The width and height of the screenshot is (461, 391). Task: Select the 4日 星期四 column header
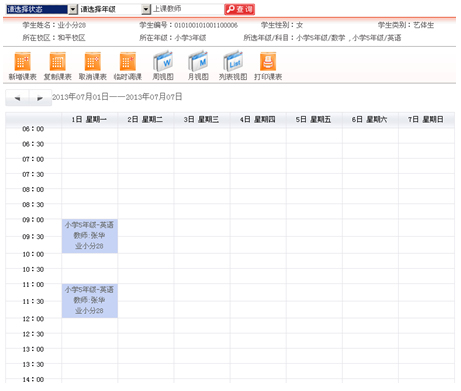click(258, 120)
